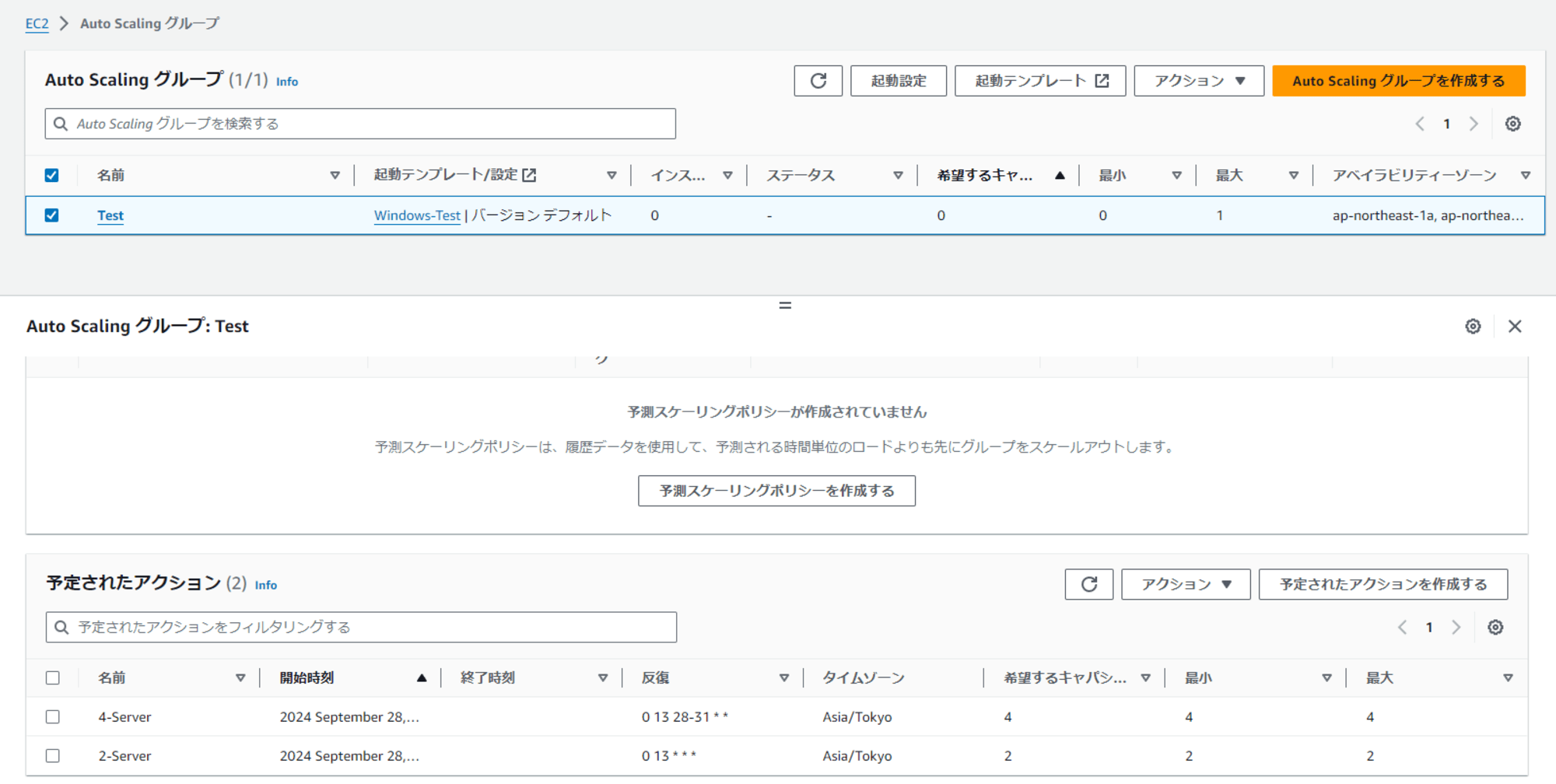Click 予定されたアクションを作成する button
The height and width of the screenshot is (784, 1556).
click(x=1383, y=584)
